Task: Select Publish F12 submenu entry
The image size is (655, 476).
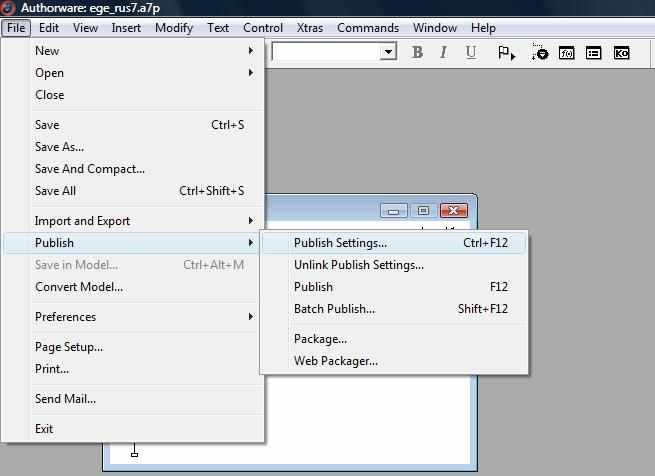Action: click(394, 287)
